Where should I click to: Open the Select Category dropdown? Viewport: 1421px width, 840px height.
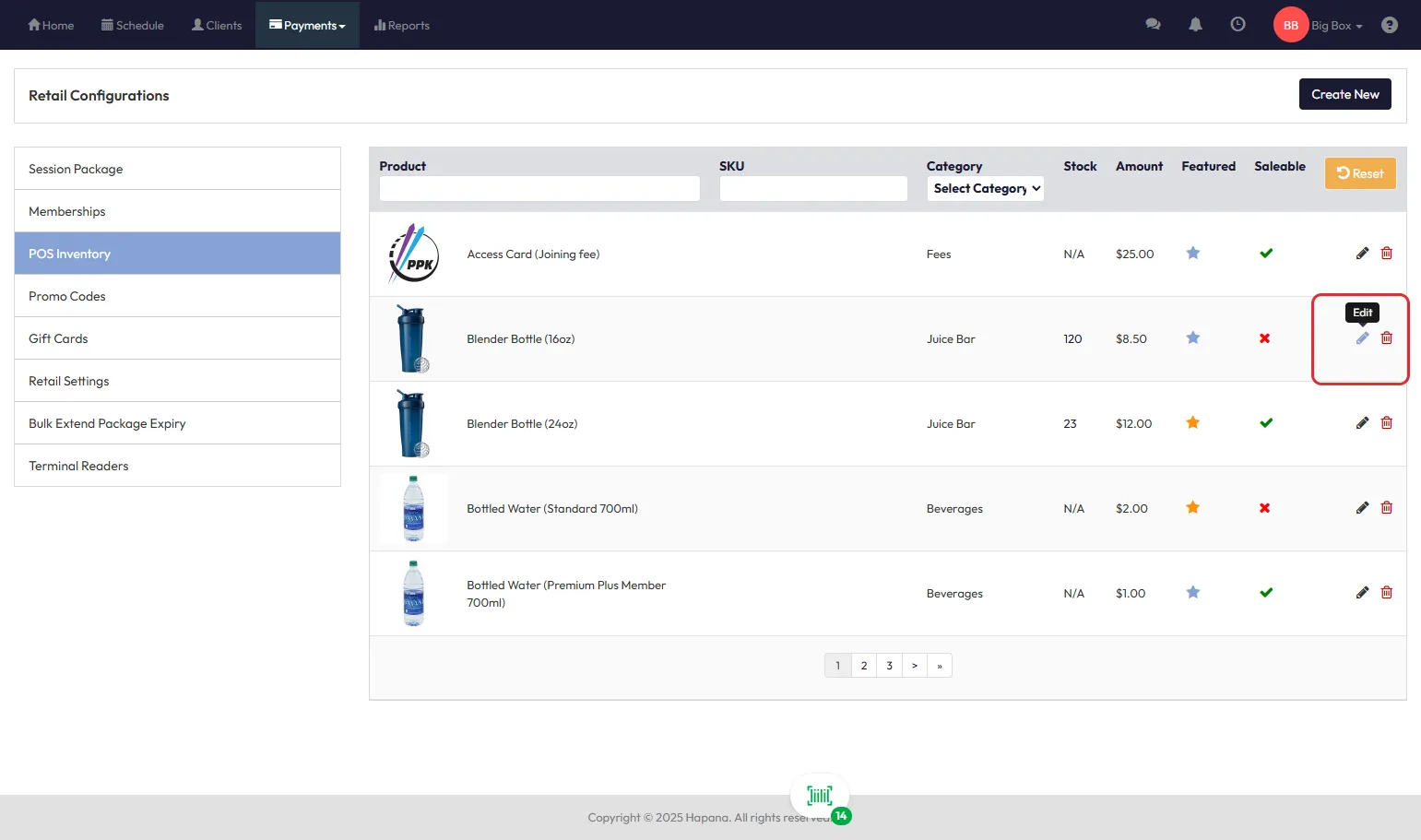985,188
